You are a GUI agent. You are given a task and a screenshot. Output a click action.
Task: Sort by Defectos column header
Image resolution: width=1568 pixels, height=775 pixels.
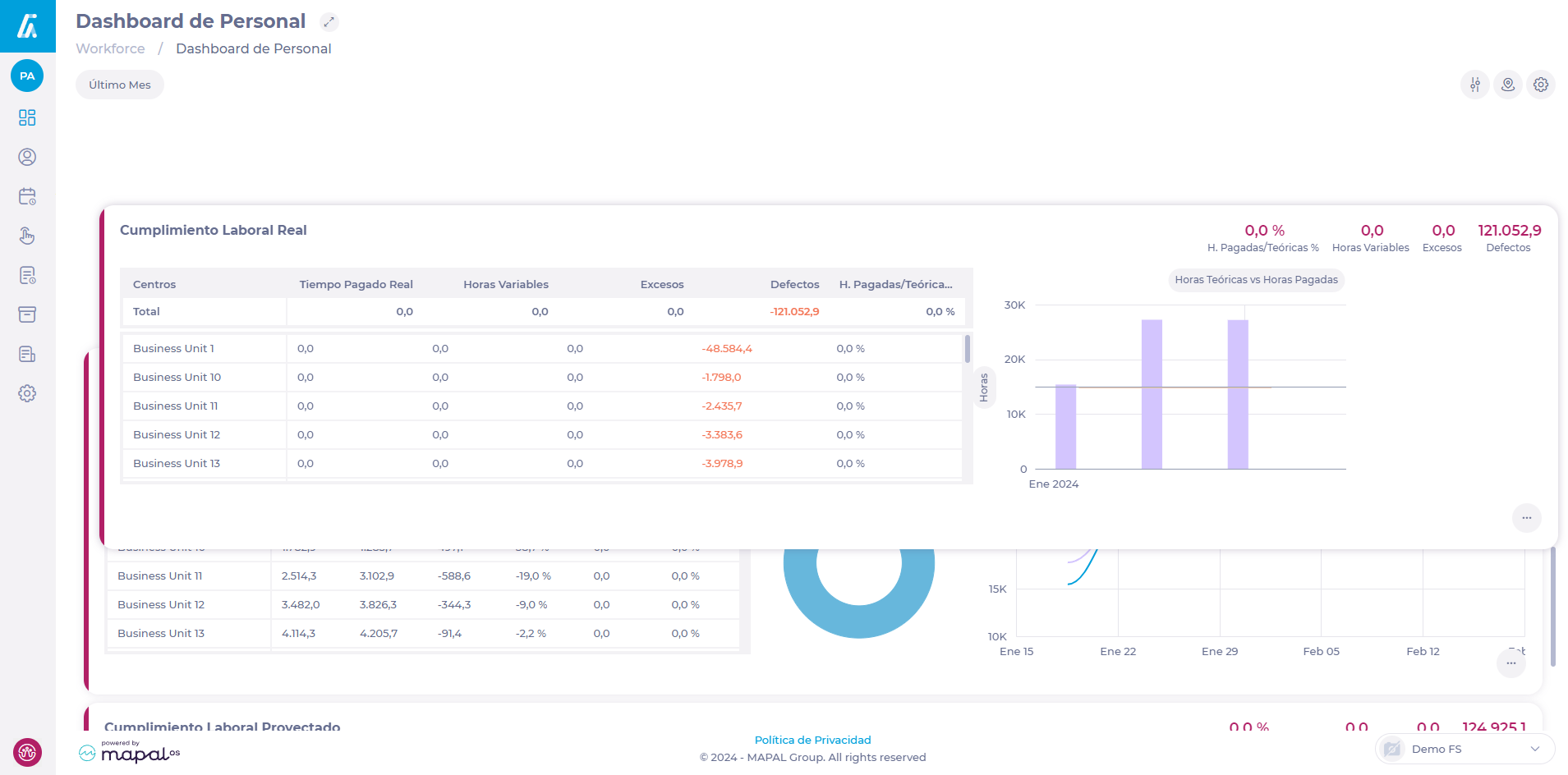(794, 284)
